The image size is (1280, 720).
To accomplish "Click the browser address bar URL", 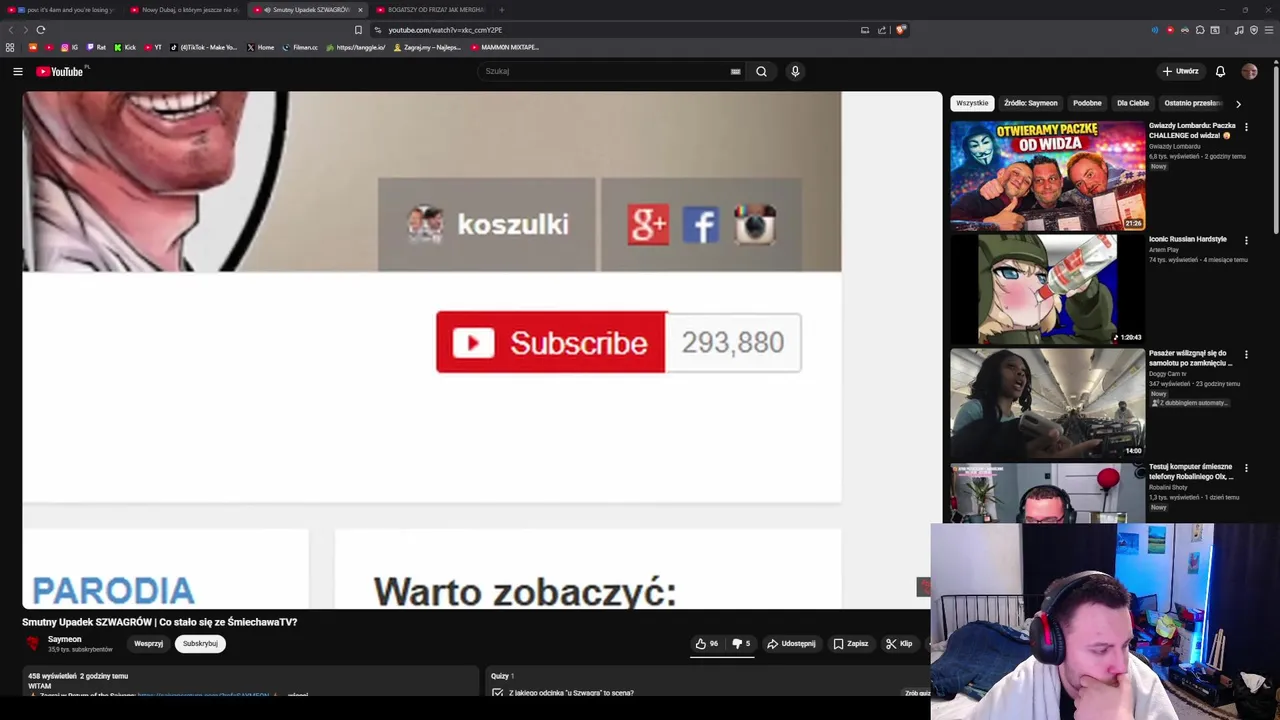I will [445, 30].
